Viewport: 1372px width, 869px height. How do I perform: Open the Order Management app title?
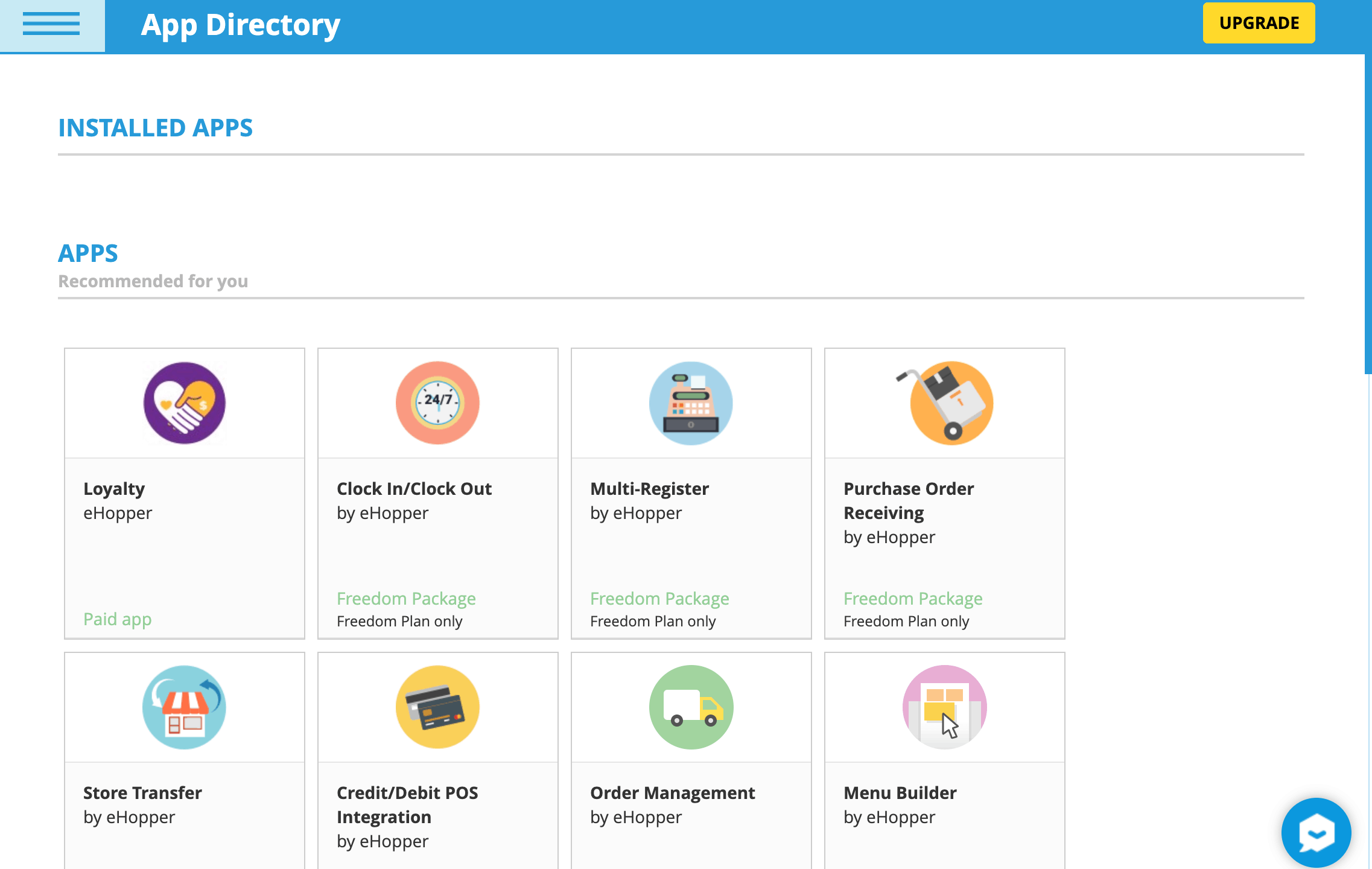click(673, 793)
